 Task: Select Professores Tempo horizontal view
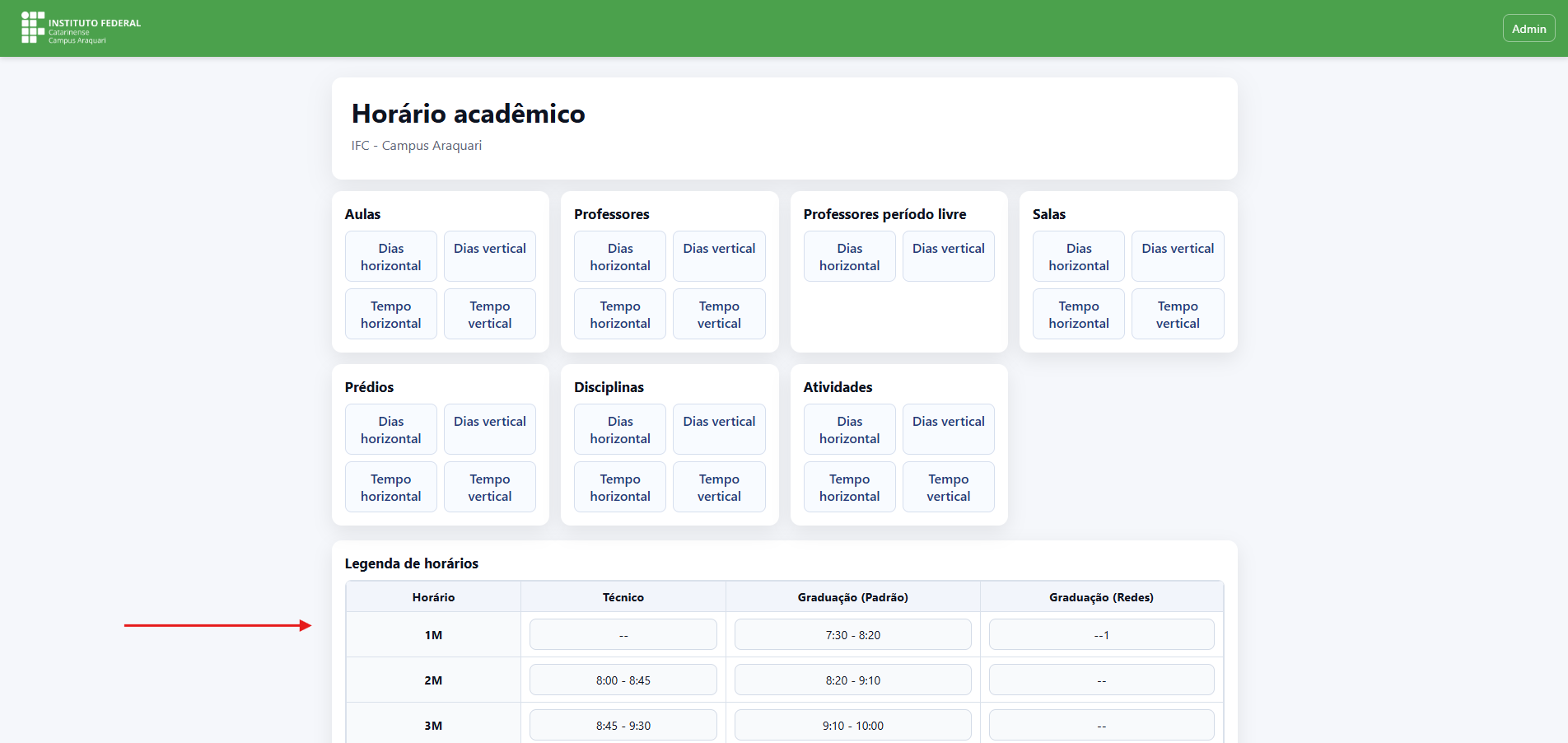point(619,315)
